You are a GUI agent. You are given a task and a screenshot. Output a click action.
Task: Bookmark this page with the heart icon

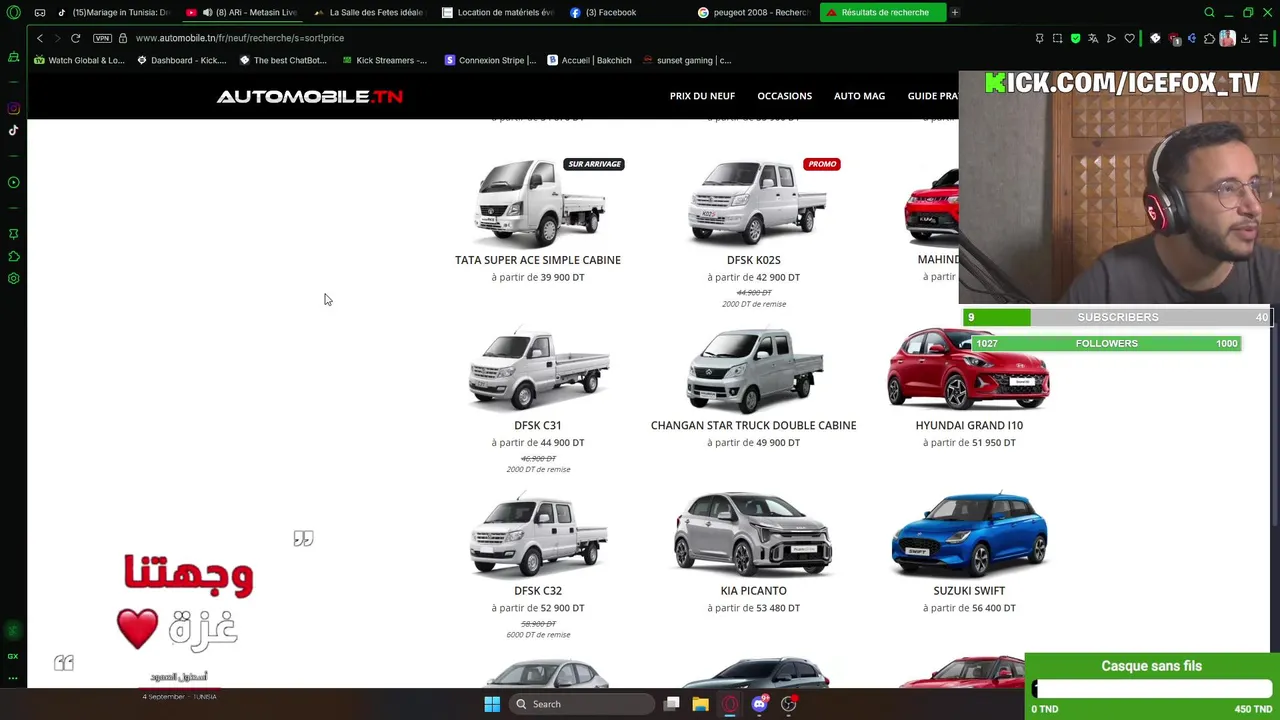point(1130,38)
